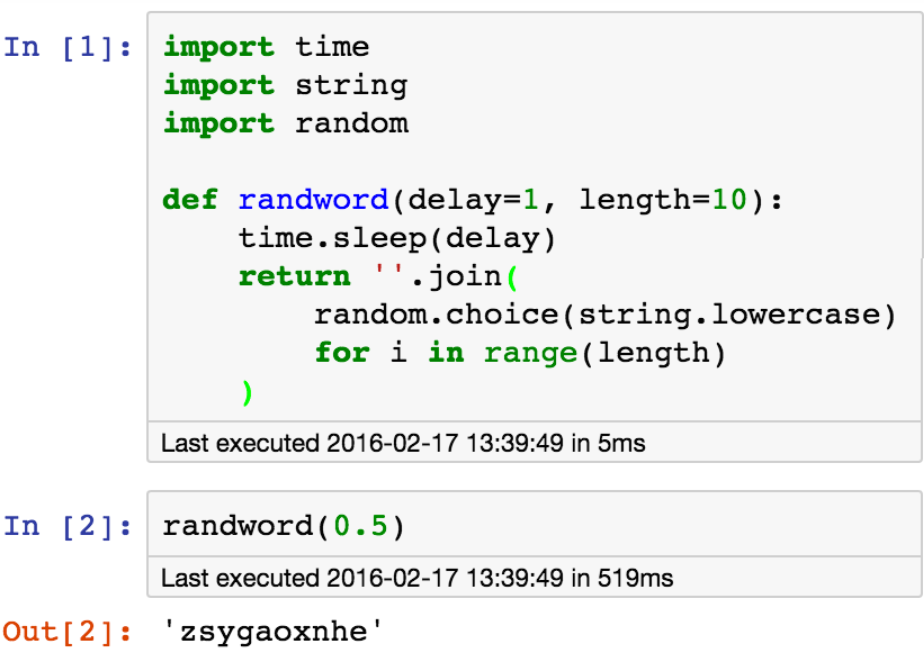The image size is (924, 660).
Task: Place cursor on the 'import time' line
Action: coord(266,47)
